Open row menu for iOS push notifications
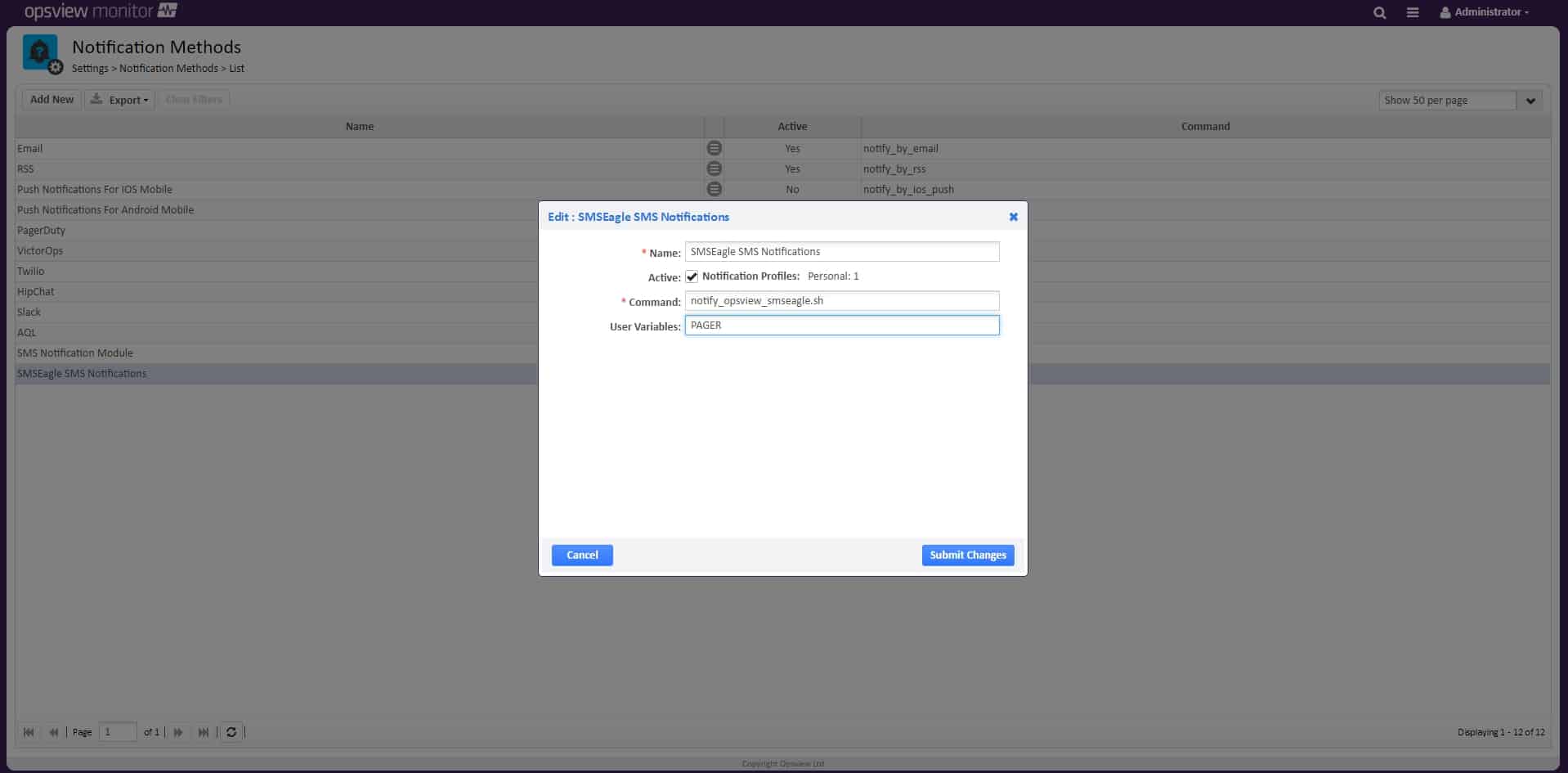This screenshot has height=773, width=1568. 714,189
